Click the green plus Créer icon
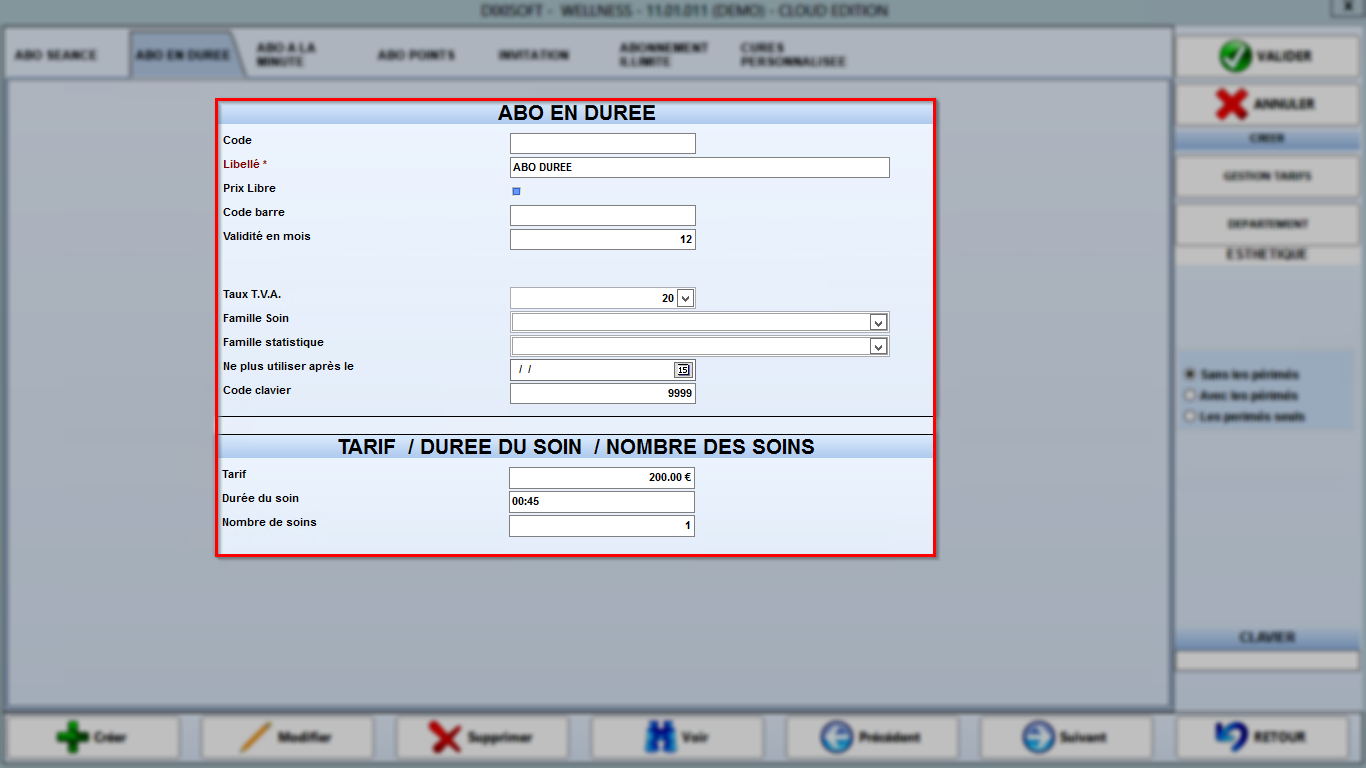The width and height of the screenshot is (1366, 768). [x=73, y=738]
